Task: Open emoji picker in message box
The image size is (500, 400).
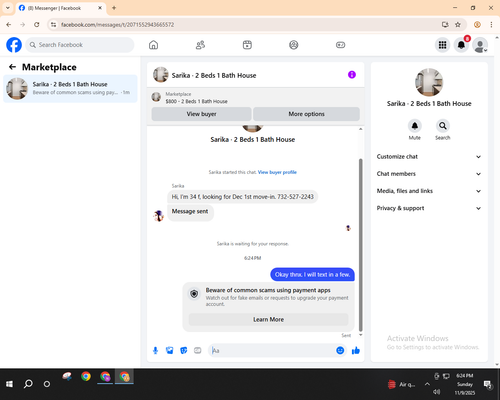Action: (340, 350)
